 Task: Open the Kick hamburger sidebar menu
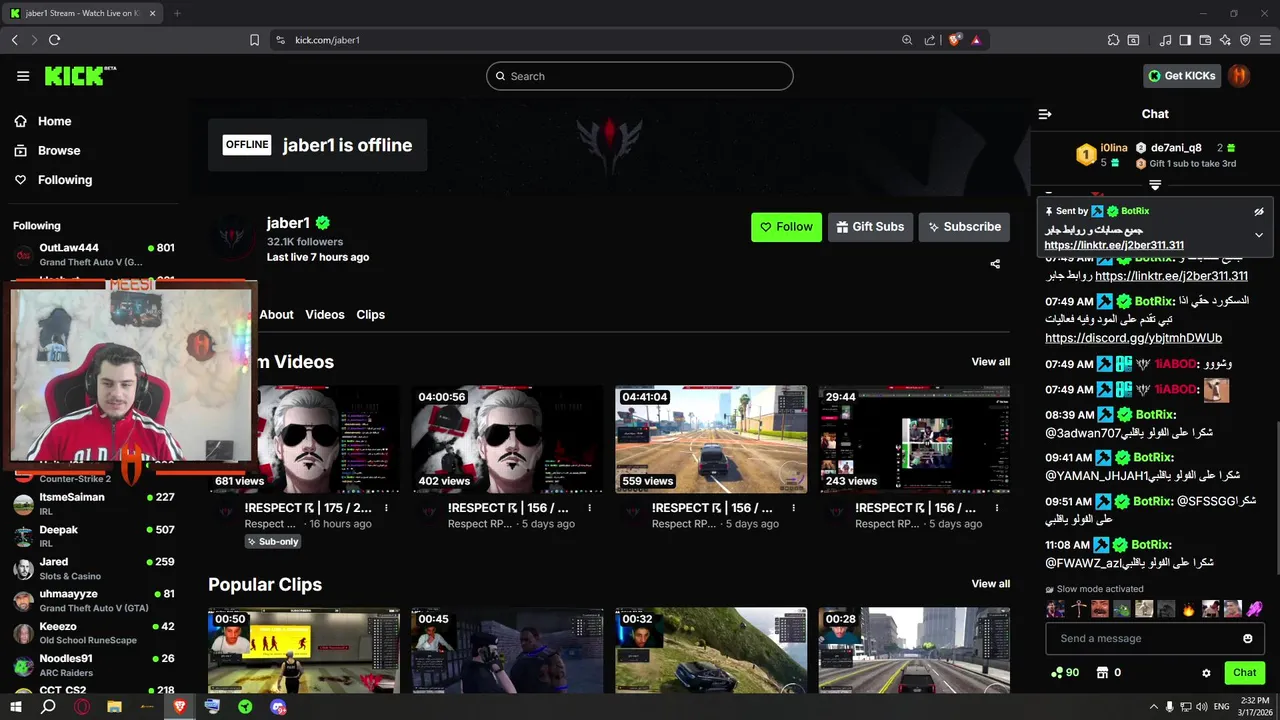point(23,76)
